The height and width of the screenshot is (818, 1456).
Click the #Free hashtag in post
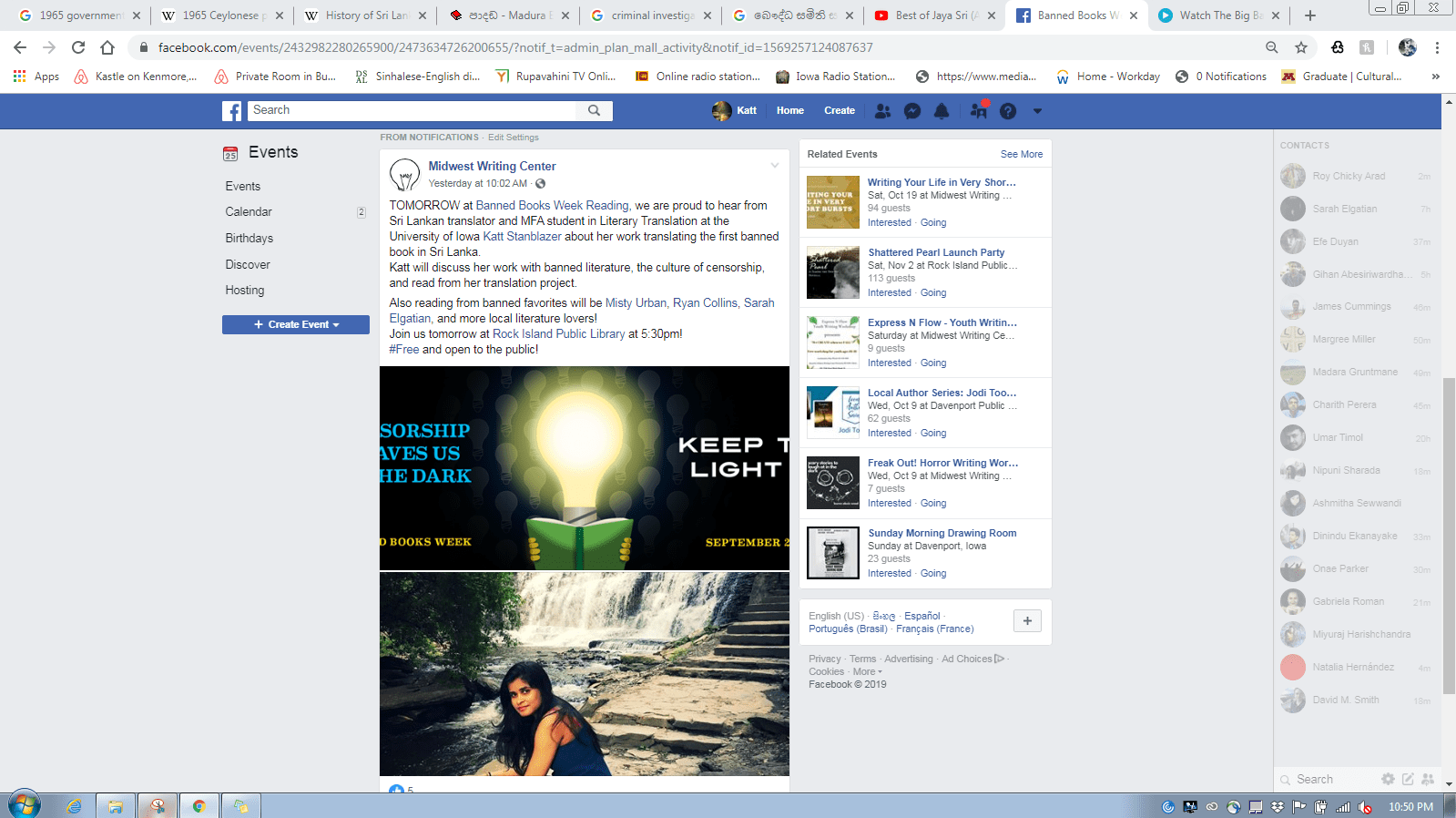tap(404, 349)
